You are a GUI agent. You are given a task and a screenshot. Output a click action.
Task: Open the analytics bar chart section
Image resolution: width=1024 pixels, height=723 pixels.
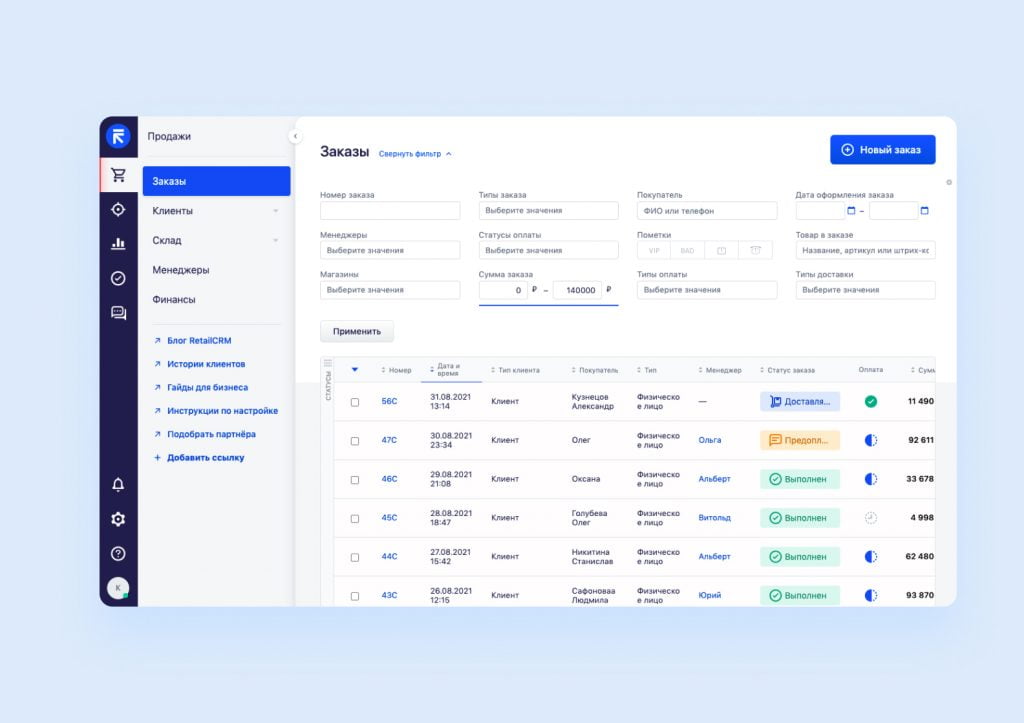tap(118, 243)
